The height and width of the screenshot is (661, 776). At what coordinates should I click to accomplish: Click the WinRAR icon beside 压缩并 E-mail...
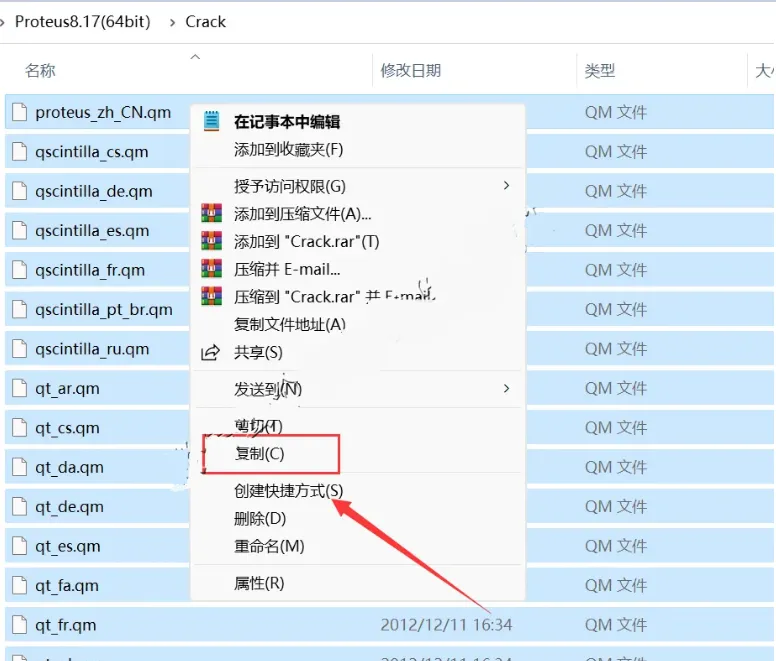tap(211, 269)
